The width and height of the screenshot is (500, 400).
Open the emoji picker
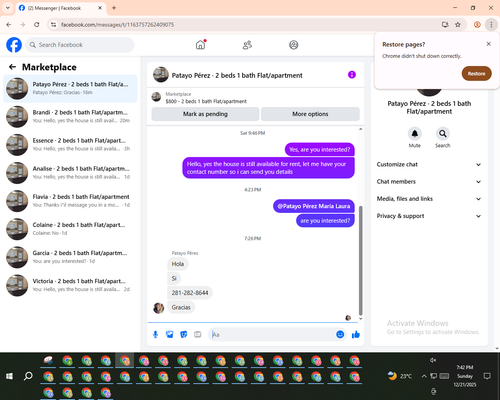[340, 334]
